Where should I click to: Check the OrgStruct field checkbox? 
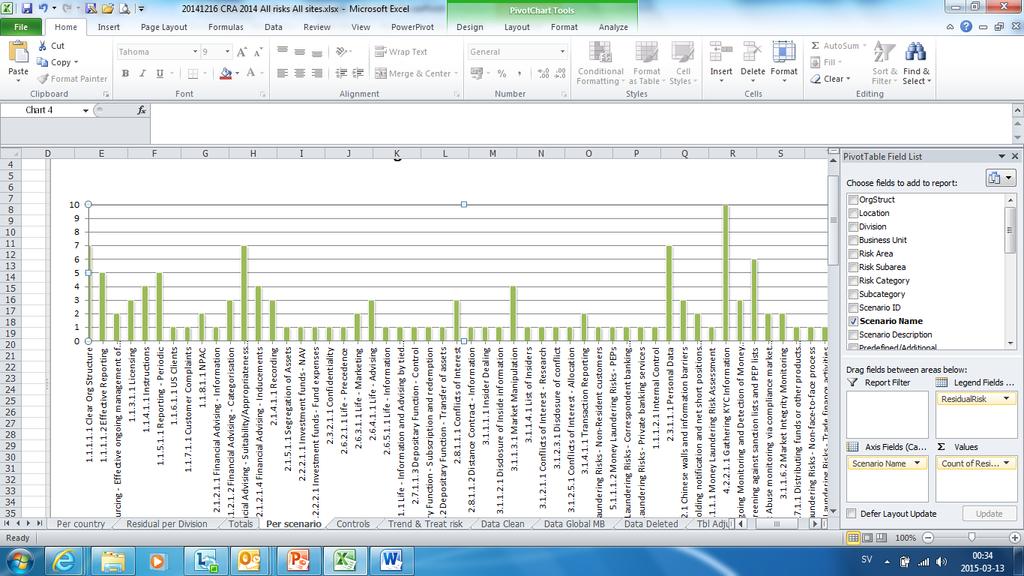pos(853,200)
